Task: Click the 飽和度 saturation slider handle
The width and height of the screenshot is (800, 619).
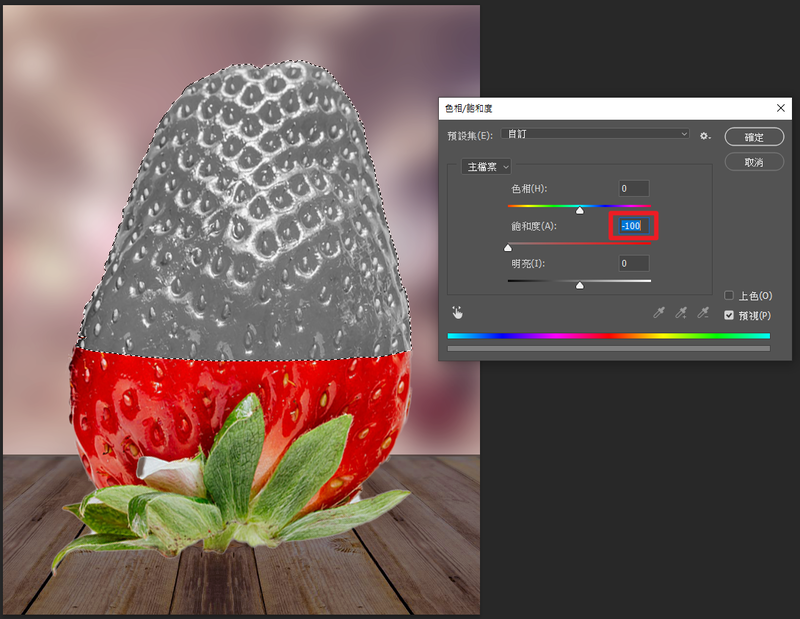Action: [508, 247]
